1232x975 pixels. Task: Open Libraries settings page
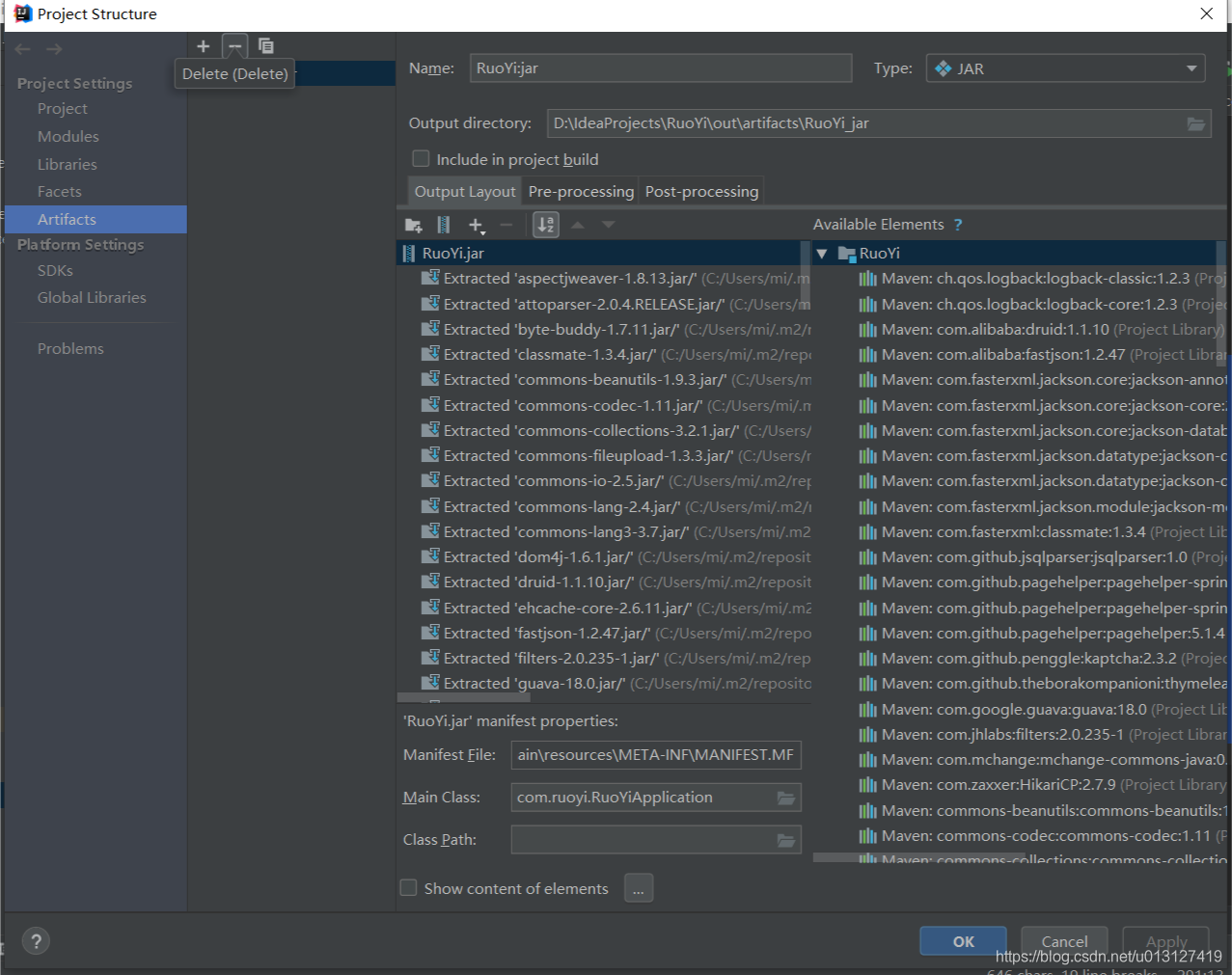68,165
